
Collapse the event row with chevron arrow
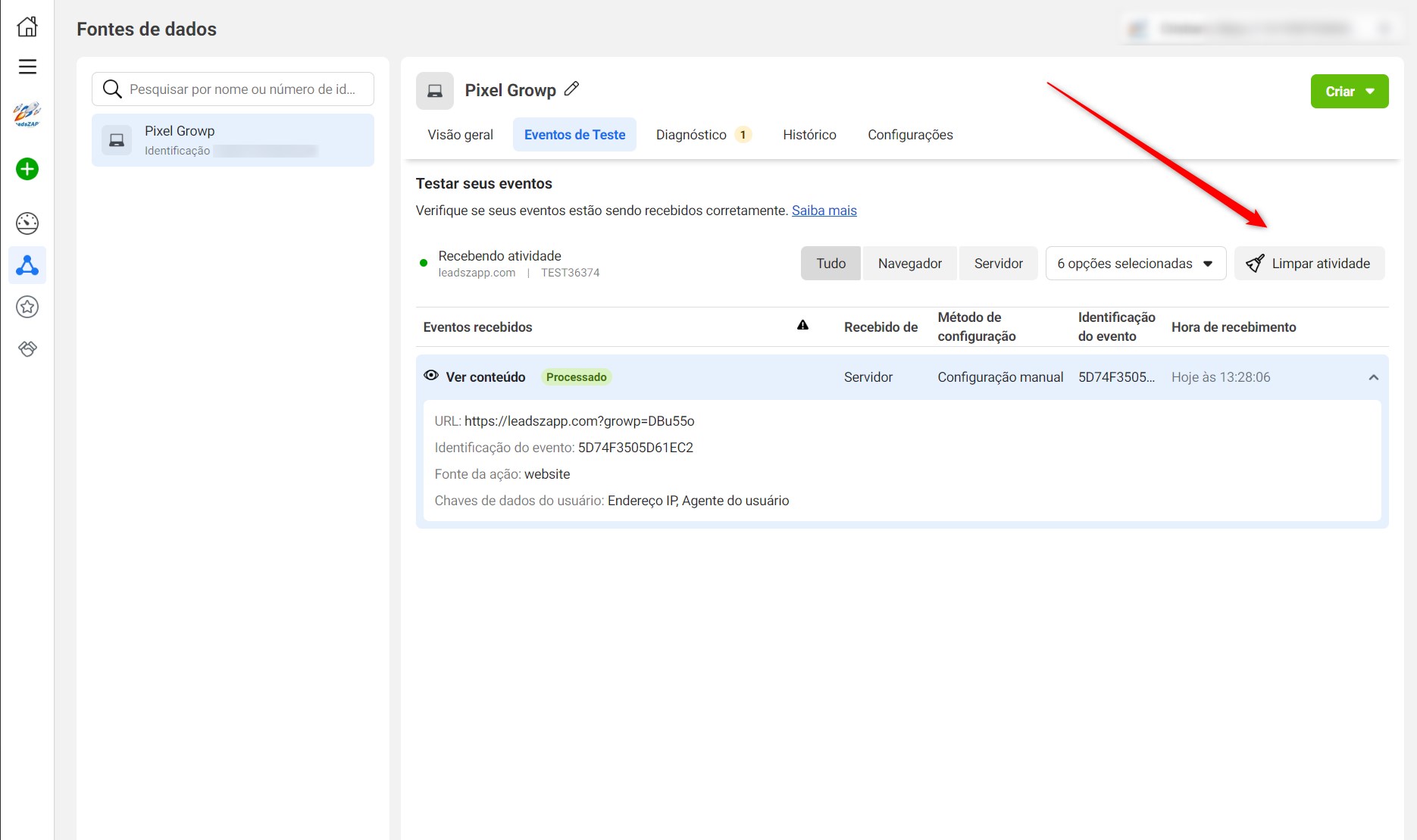[1373, 377]
